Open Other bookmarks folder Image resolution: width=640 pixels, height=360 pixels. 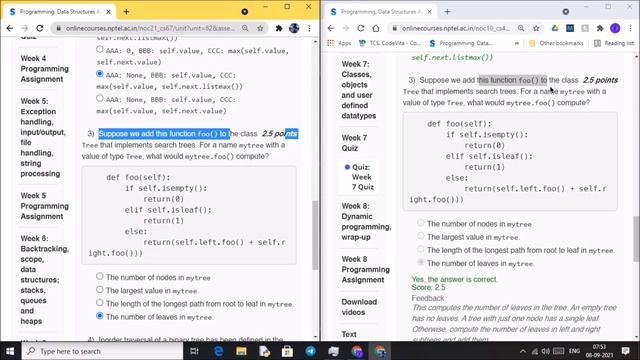[556, 43]
